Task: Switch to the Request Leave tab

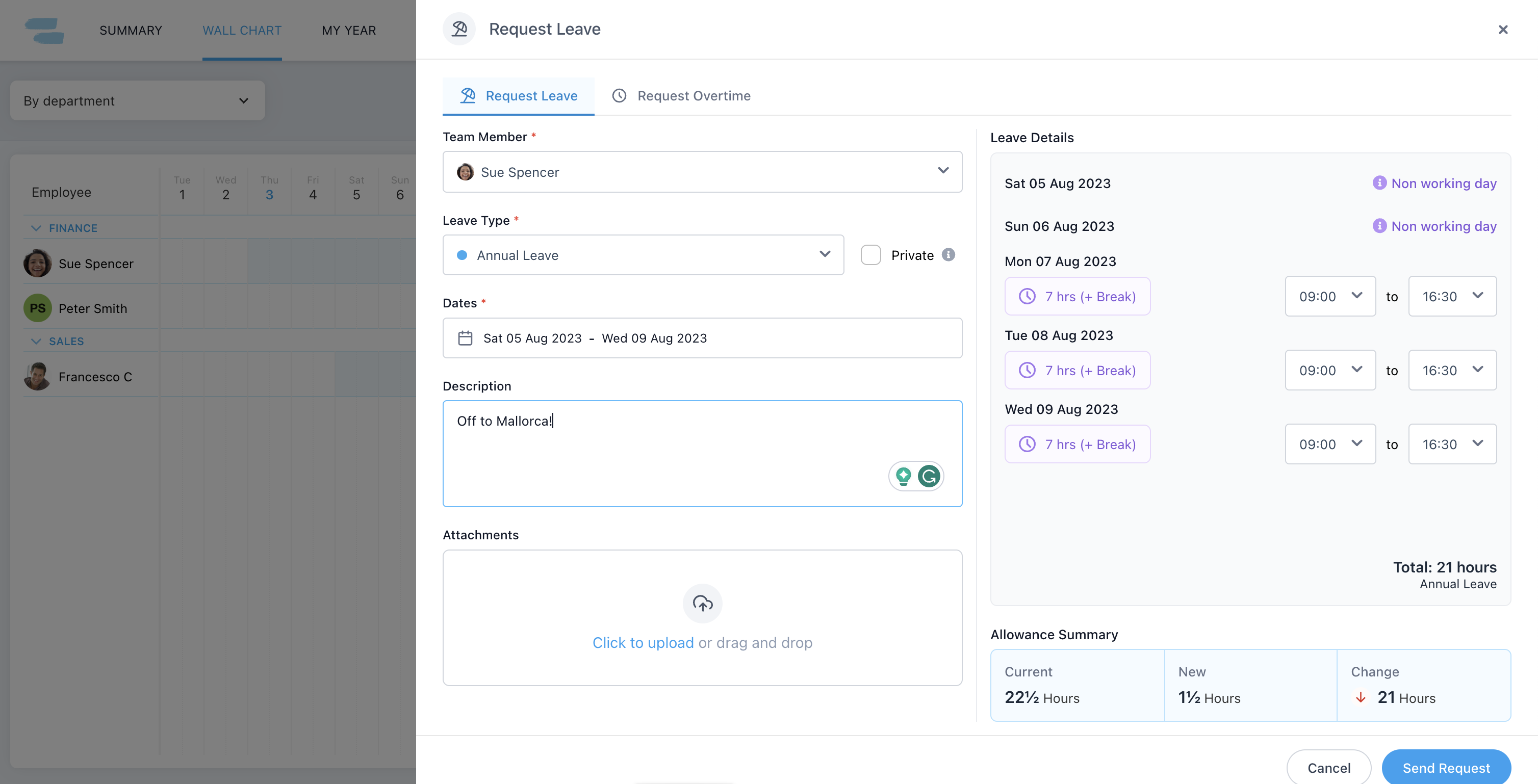Action: (x=518, y=95)
